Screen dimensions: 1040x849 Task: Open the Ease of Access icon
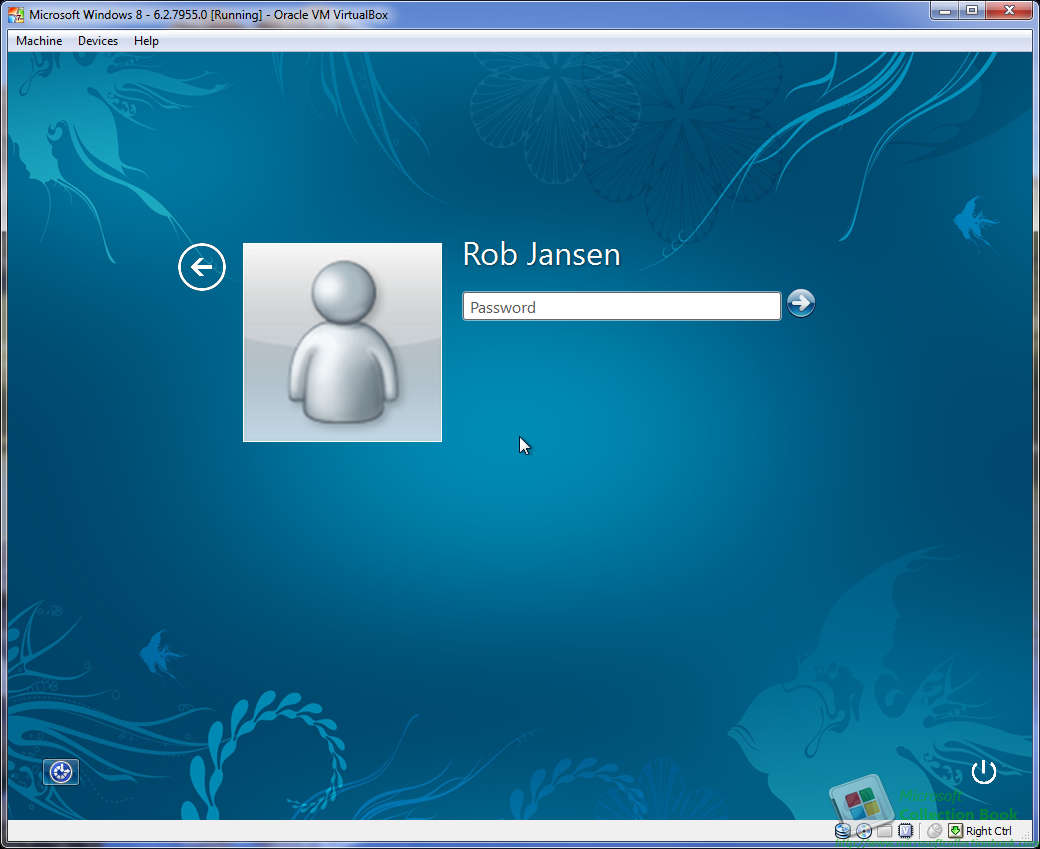tap(61, 772)
